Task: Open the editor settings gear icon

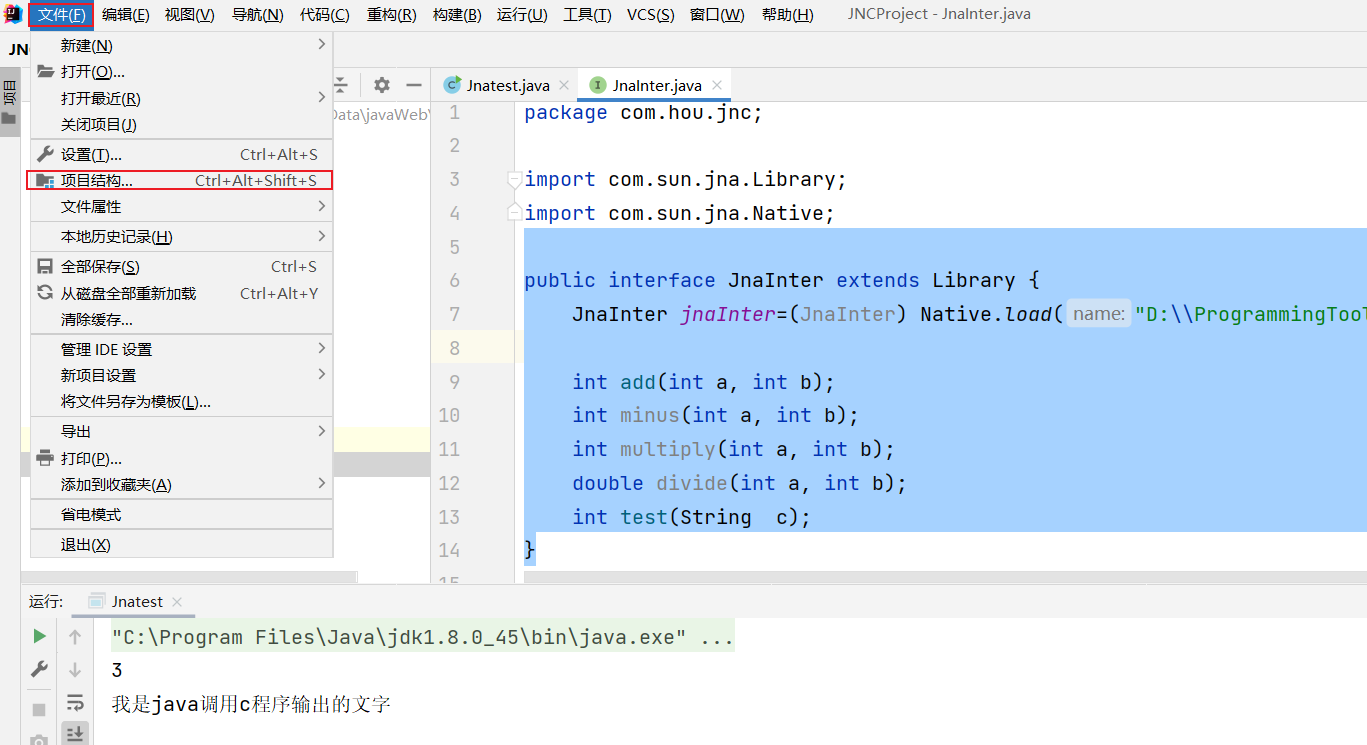Action: click(381, 85)
